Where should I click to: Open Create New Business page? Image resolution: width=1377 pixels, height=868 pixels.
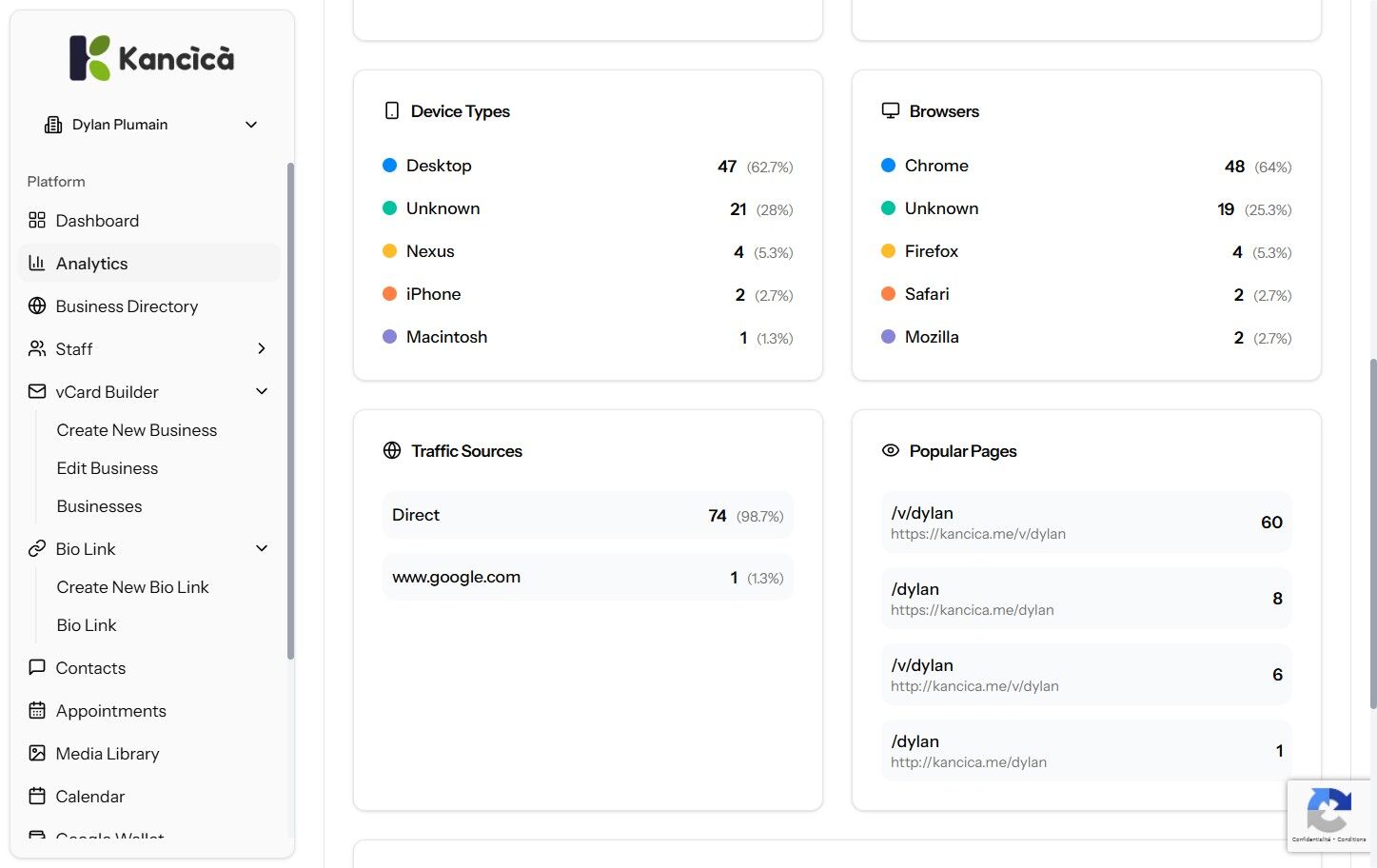pyautogui.click(x=137, y=430)
